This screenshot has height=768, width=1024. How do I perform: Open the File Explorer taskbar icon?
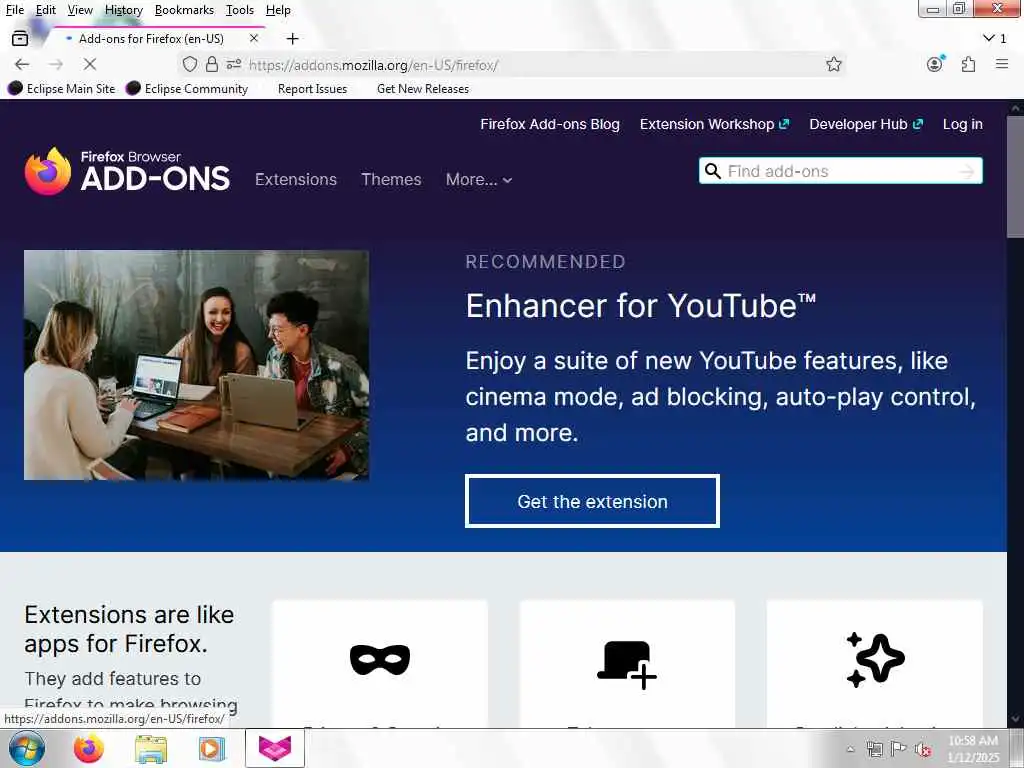(151, 749)
